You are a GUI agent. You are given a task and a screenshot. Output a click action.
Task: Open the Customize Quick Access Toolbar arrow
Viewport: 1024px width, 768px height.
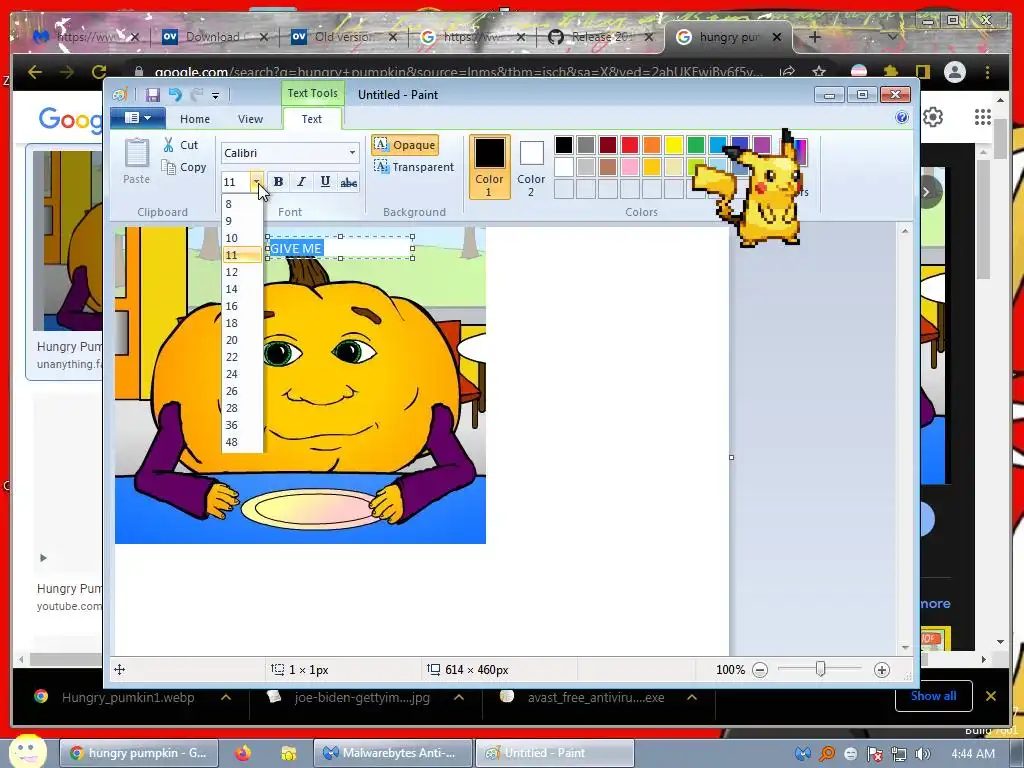tap(216, 95)
